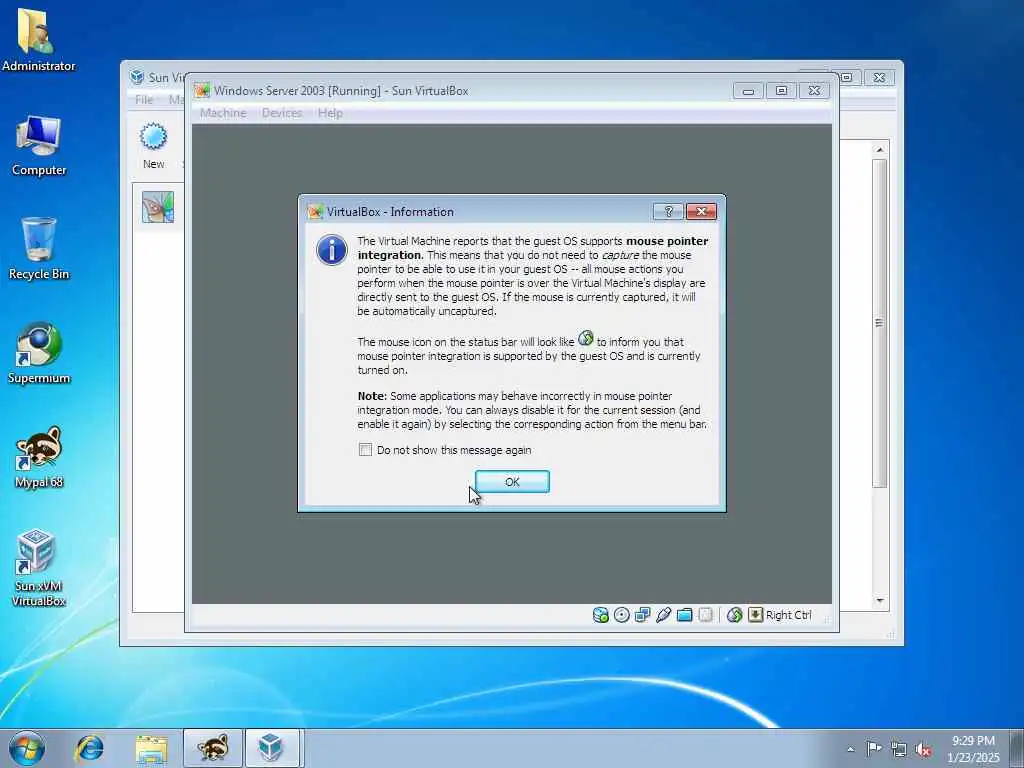
Task: Click the CD/DVD icon in the VM status bar
Action: point(622,615)
